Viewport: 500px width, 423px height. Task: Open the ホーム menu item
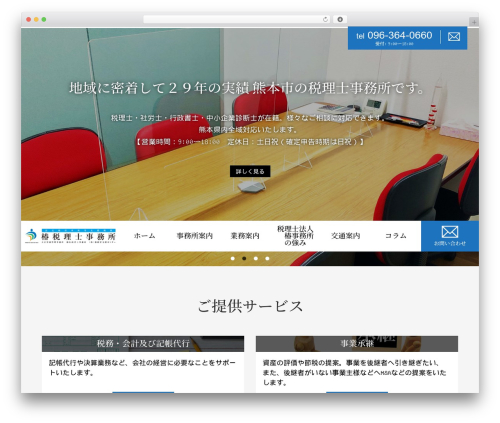pyautogui.click(x=144, y=236)
